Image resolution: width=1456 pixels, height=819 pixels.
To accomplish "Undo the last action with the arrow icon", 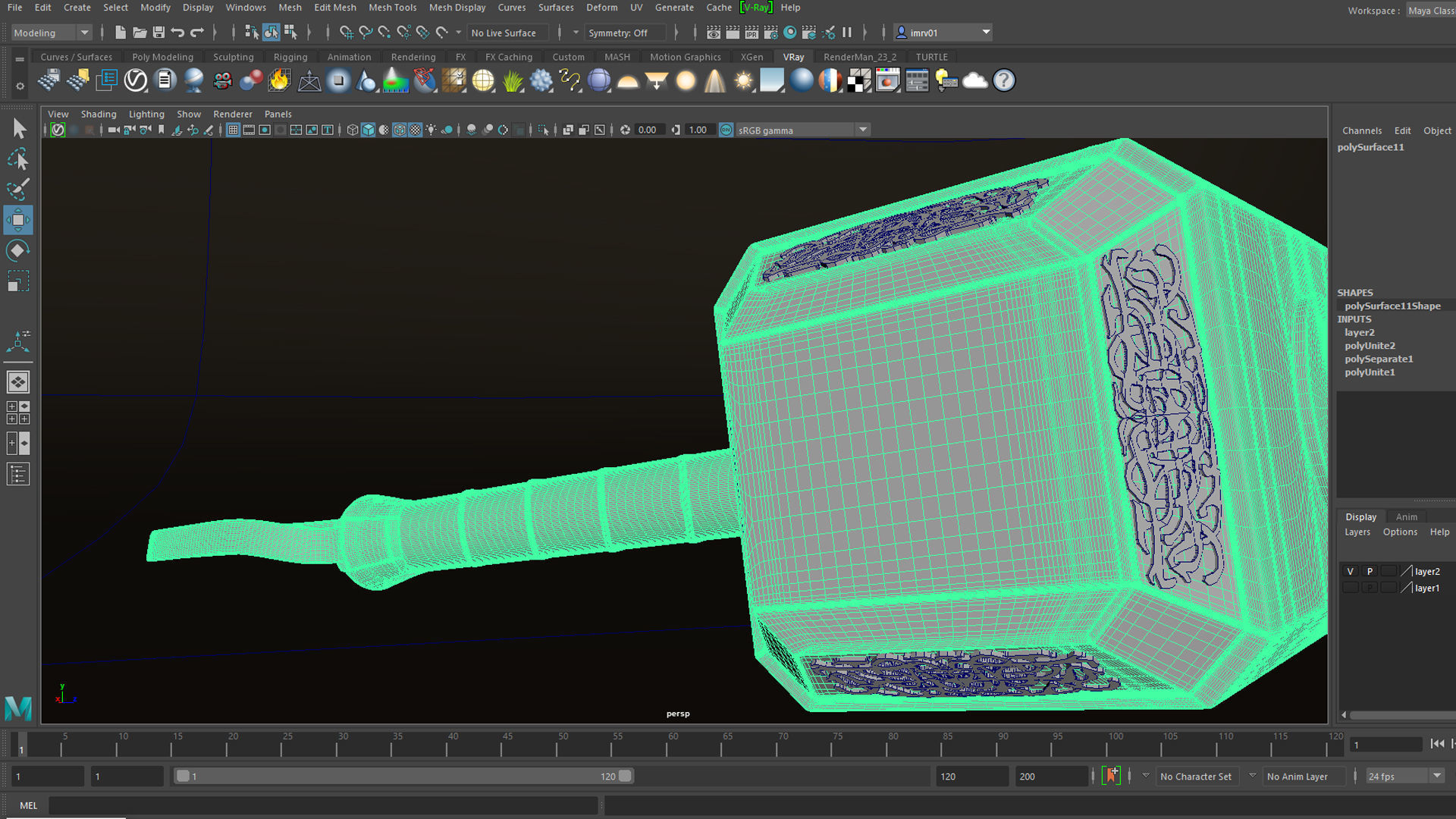I will click(x=177, y=33).
